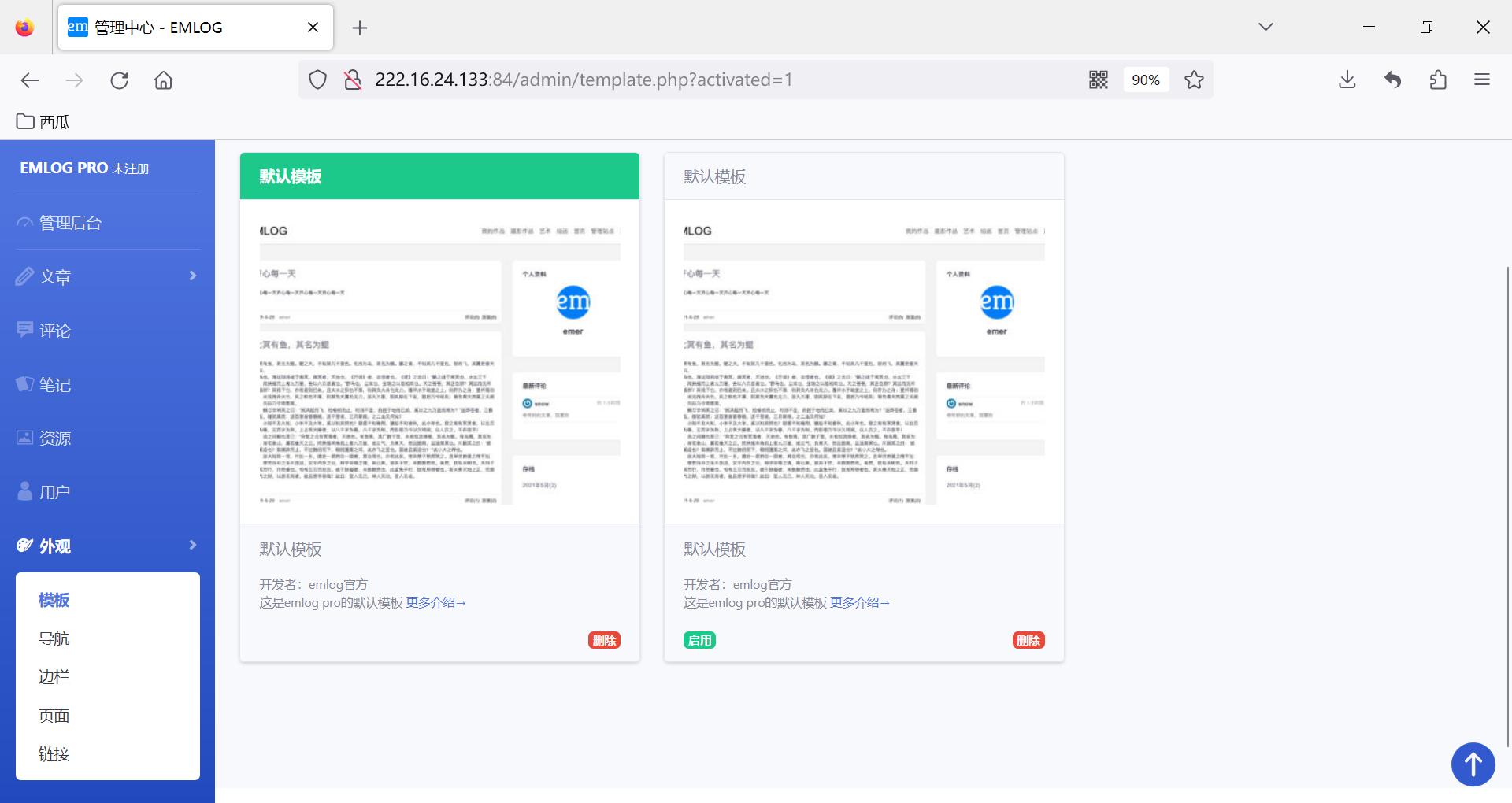Select 模板 in the 外观 submenu

pyautogui.click(x=54, y=600)
